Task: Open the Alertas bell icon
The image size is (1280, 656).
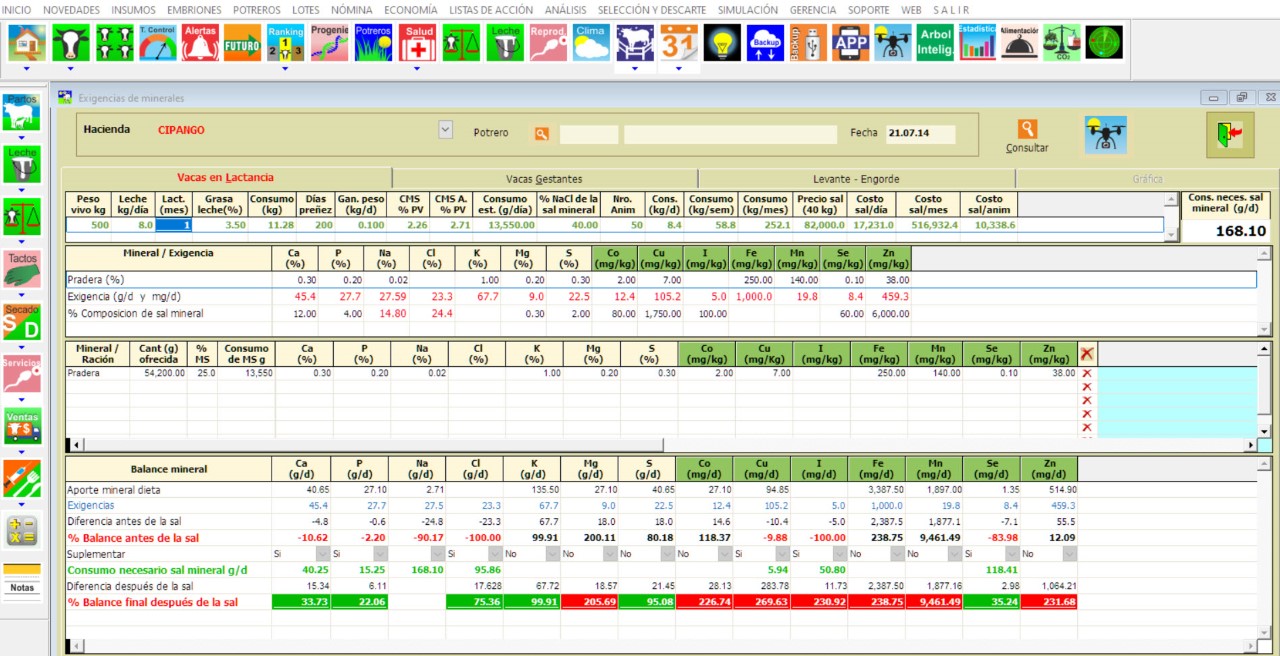Action: click(x=200, y=43)
